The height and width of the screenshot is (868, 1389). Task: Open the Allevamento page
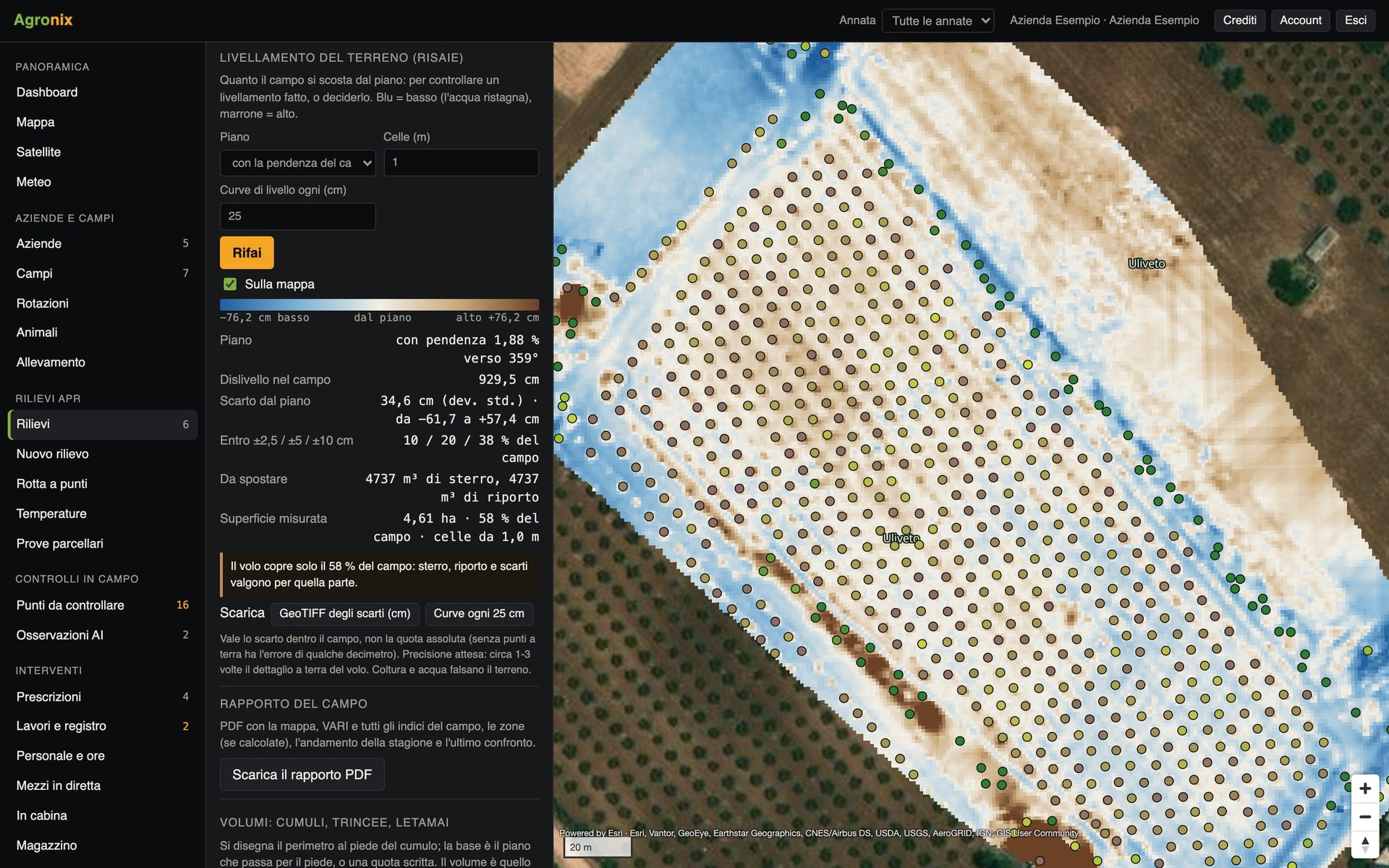(x=102, y=362)
